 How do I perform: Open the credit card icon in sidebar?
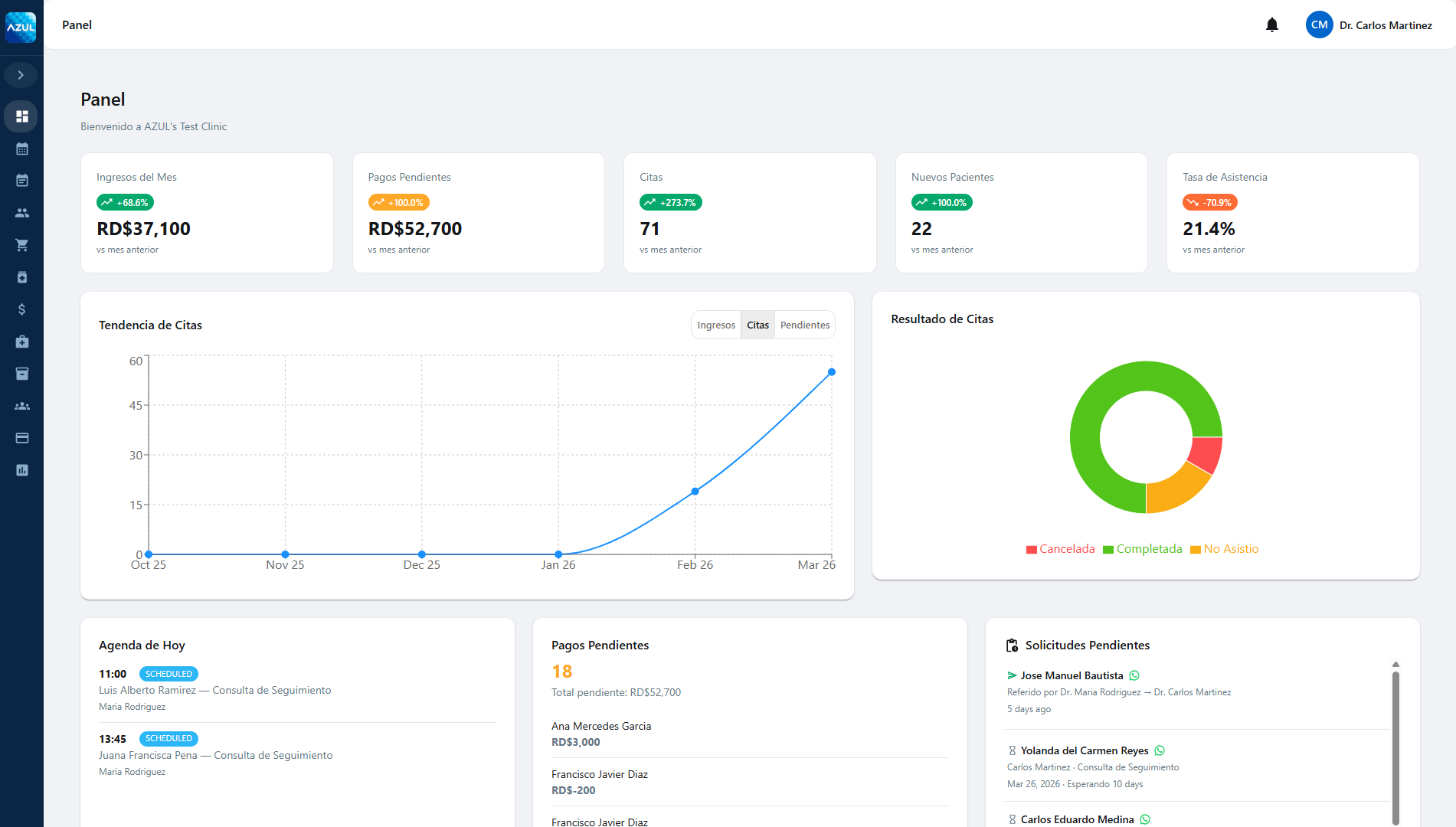click(x=21, y=438)
